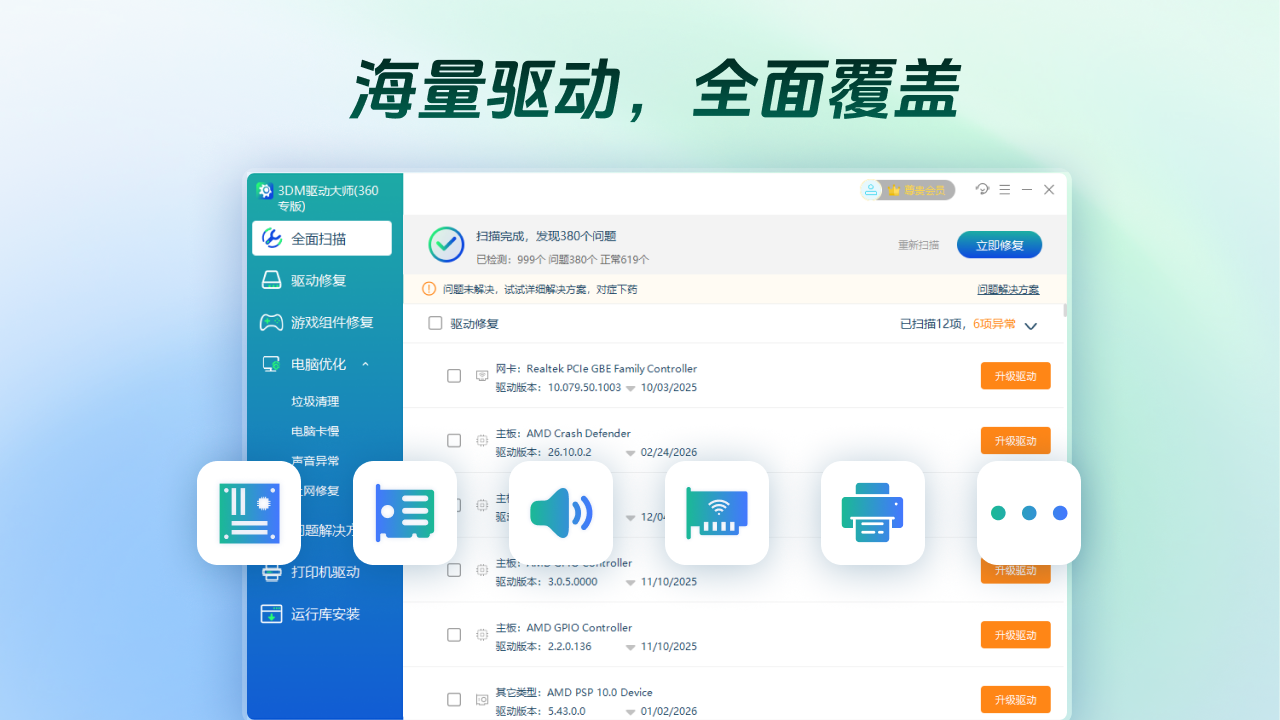Image resolution: width=1280 pixels, height=720 pixels.
Task: Open 驱动修复 via its sidebar drive icon
Action: 271,280
